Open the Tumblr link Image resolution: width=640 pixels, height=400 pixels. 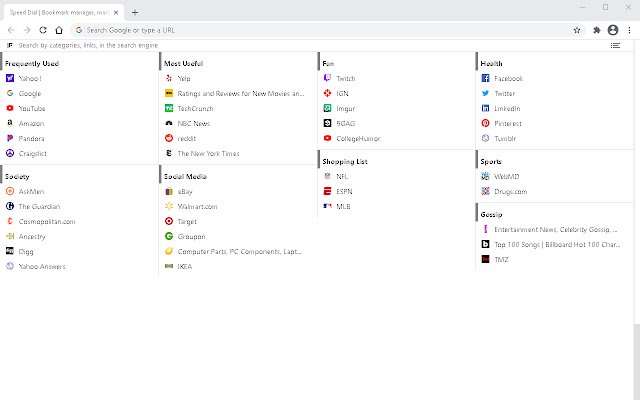[505, 138]
